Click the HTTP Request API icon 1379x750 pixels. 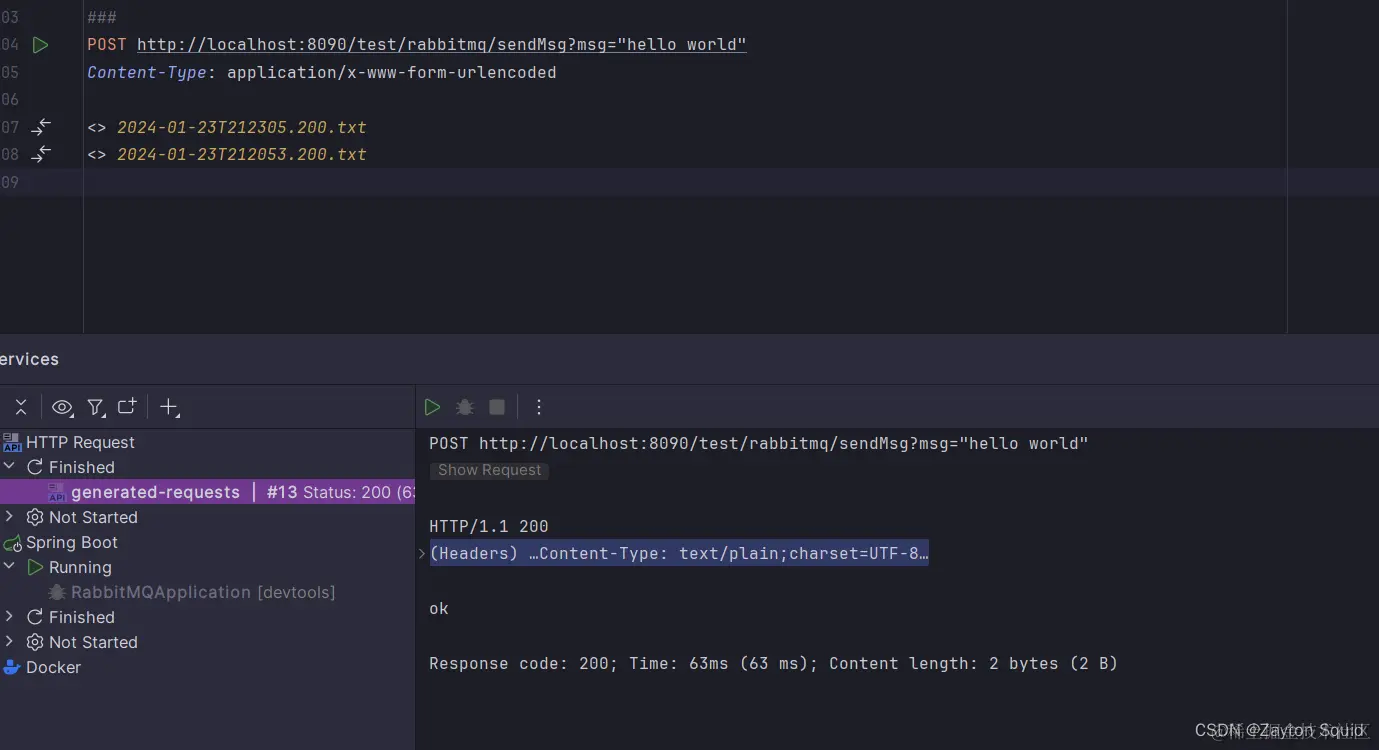coord(12,442)
